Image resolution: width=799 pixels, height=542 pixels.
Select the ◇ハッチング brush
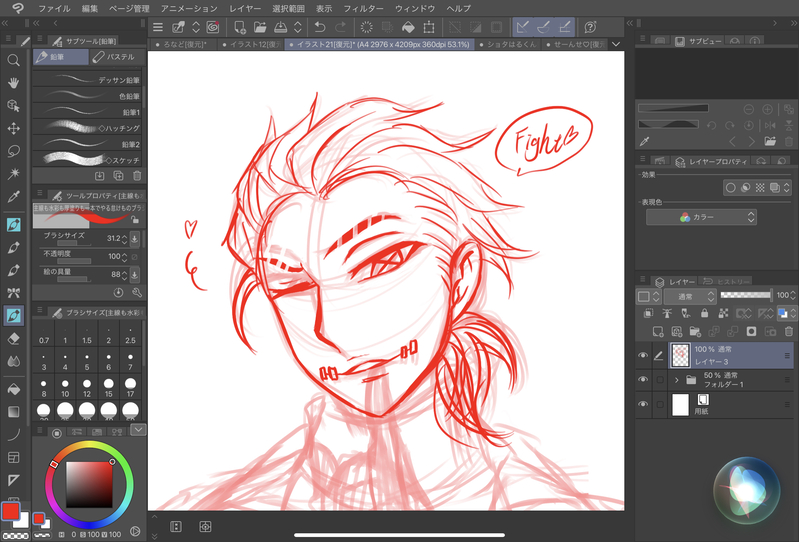pos(88,128)
